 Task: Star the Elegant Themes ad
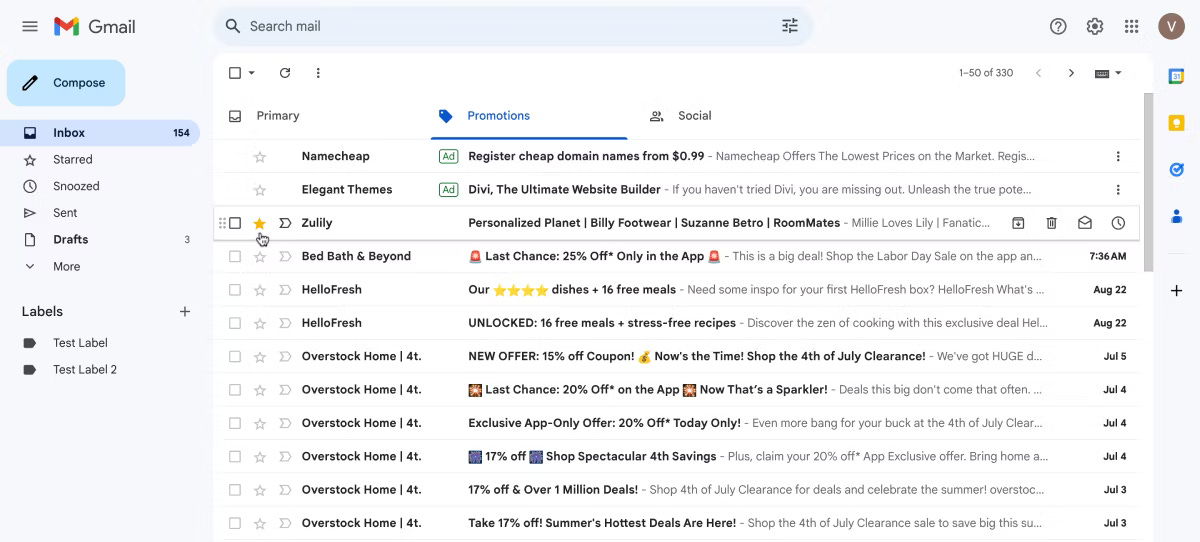pyautogui.click(x=260, y=190)
